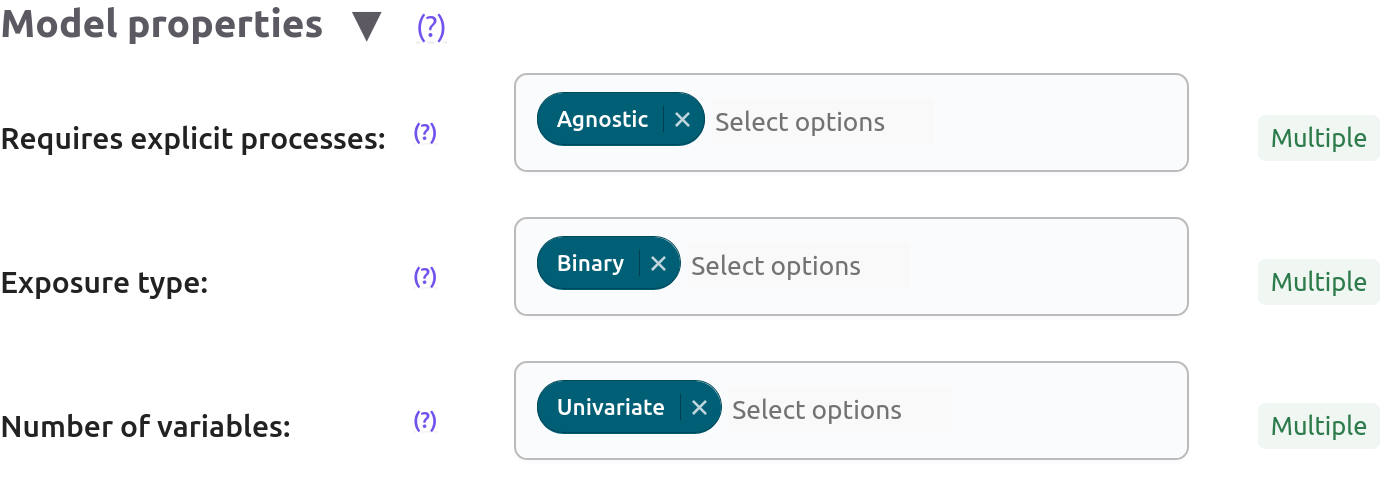Show help for Requires explicit processes
Viewport: 1380px width, 489px height.
(425, 133)
